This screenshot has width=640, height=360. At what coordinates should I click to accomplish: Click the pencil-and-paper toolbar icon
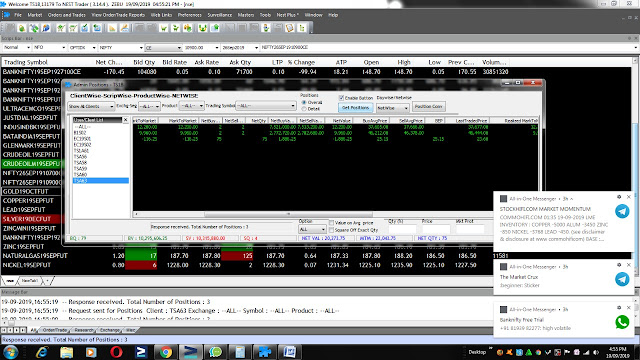click(124, 28)
